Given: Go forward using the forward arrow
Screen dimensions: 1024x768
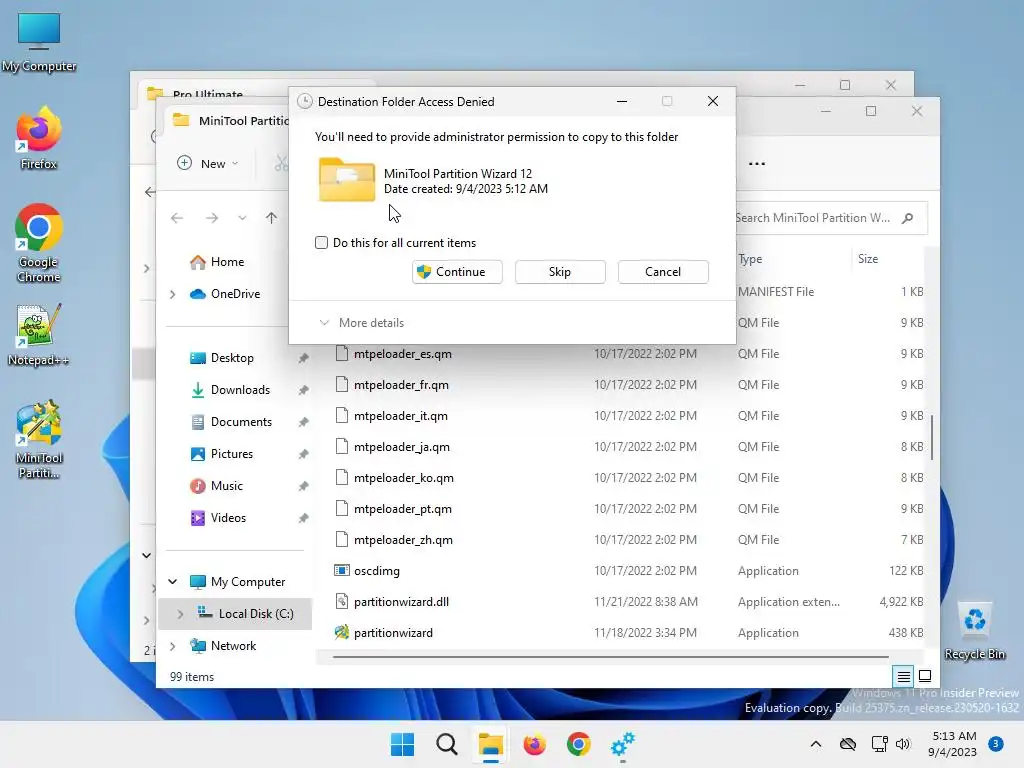Looking at the screenshot, I should click(212, 218).
